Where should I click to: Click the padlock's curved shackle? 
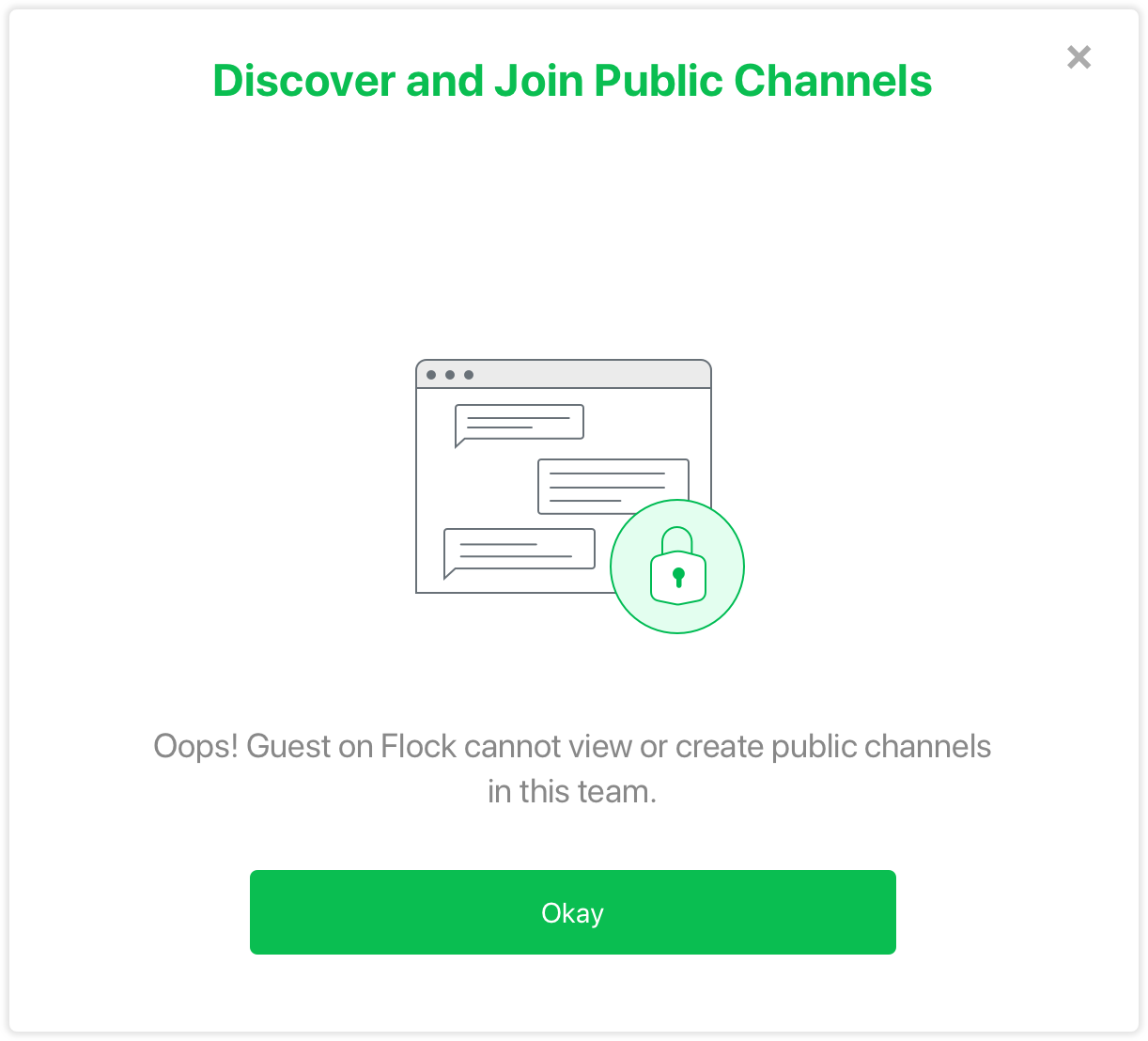pos(677,539)
